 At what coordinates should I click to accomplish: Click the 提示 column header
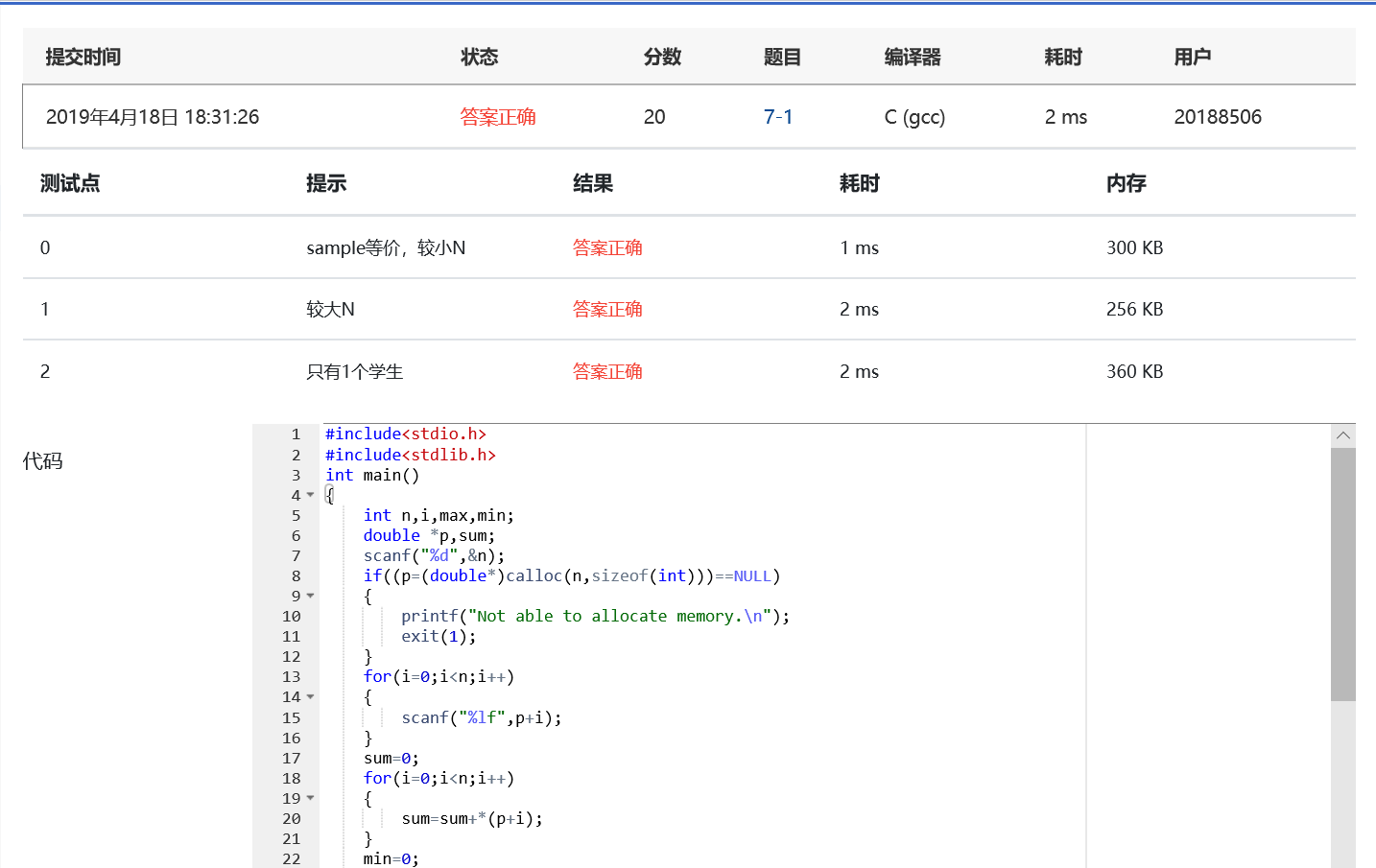point(326,183)
